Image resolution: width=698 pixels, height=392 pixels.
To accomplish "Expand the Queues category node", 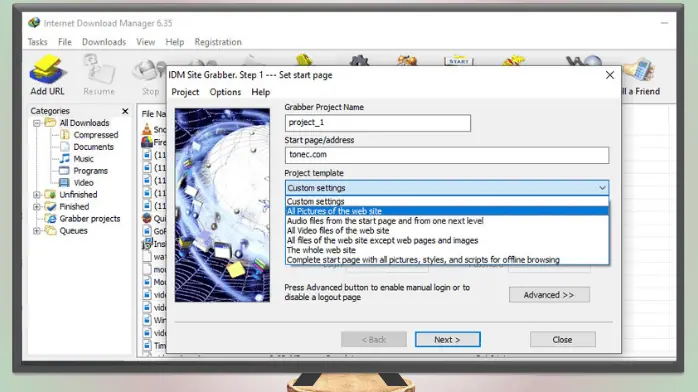I will [37, 230].
